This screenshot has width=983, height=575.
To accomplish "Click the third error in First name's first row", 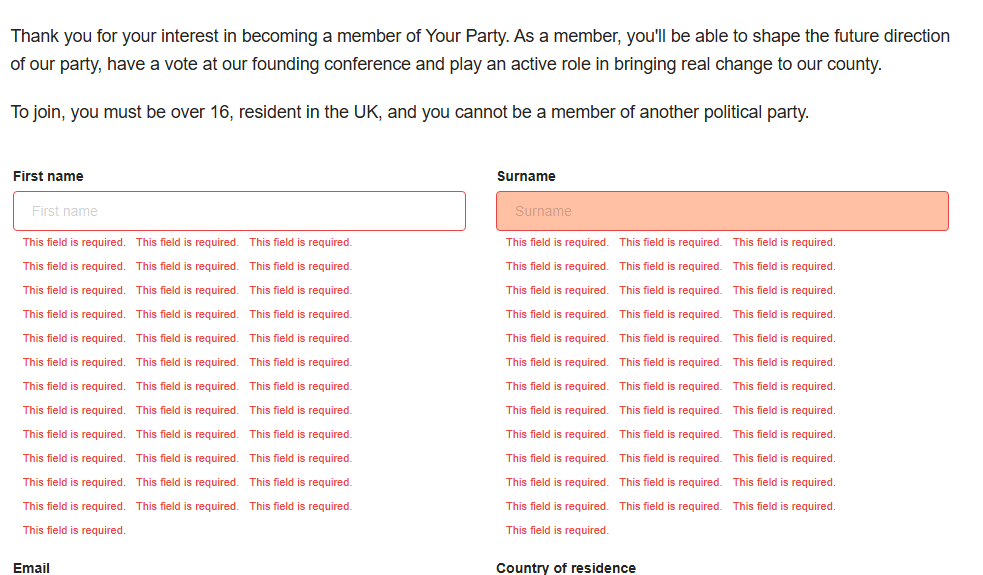I will click(x=301, y=242).
